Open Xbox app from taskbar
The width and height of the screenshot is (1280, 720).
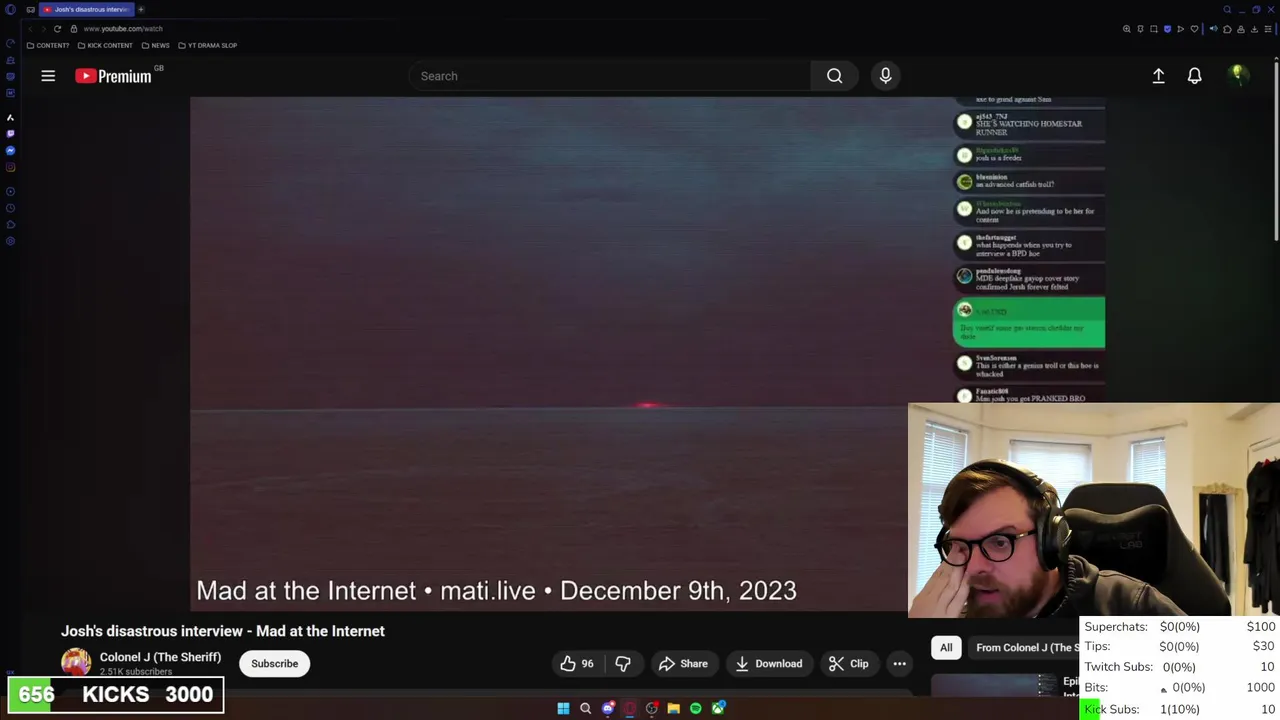[x=718, y=709]
